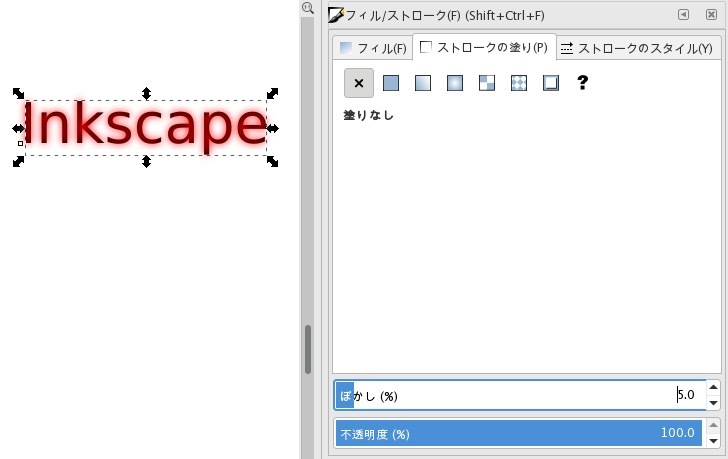Click the 不透明度 (%) opacity slider

[519, 433]
